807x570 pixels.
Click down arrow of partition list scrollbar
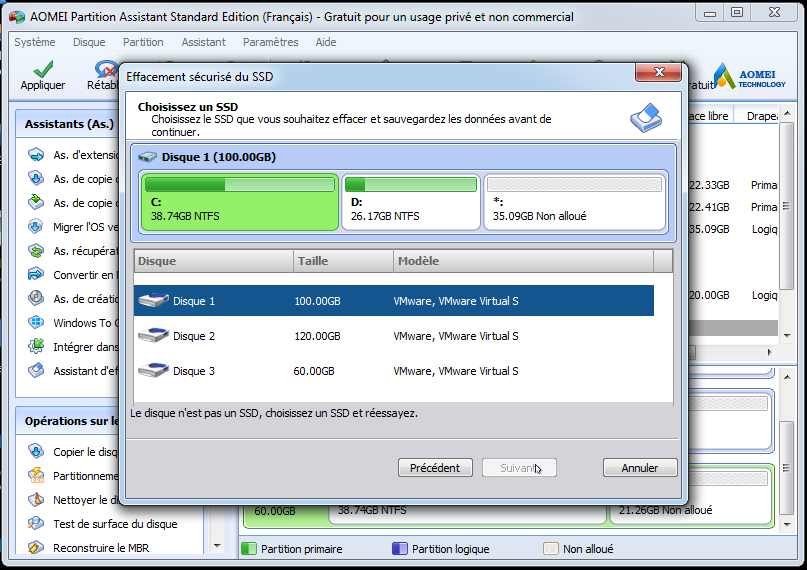coord(787,335)
